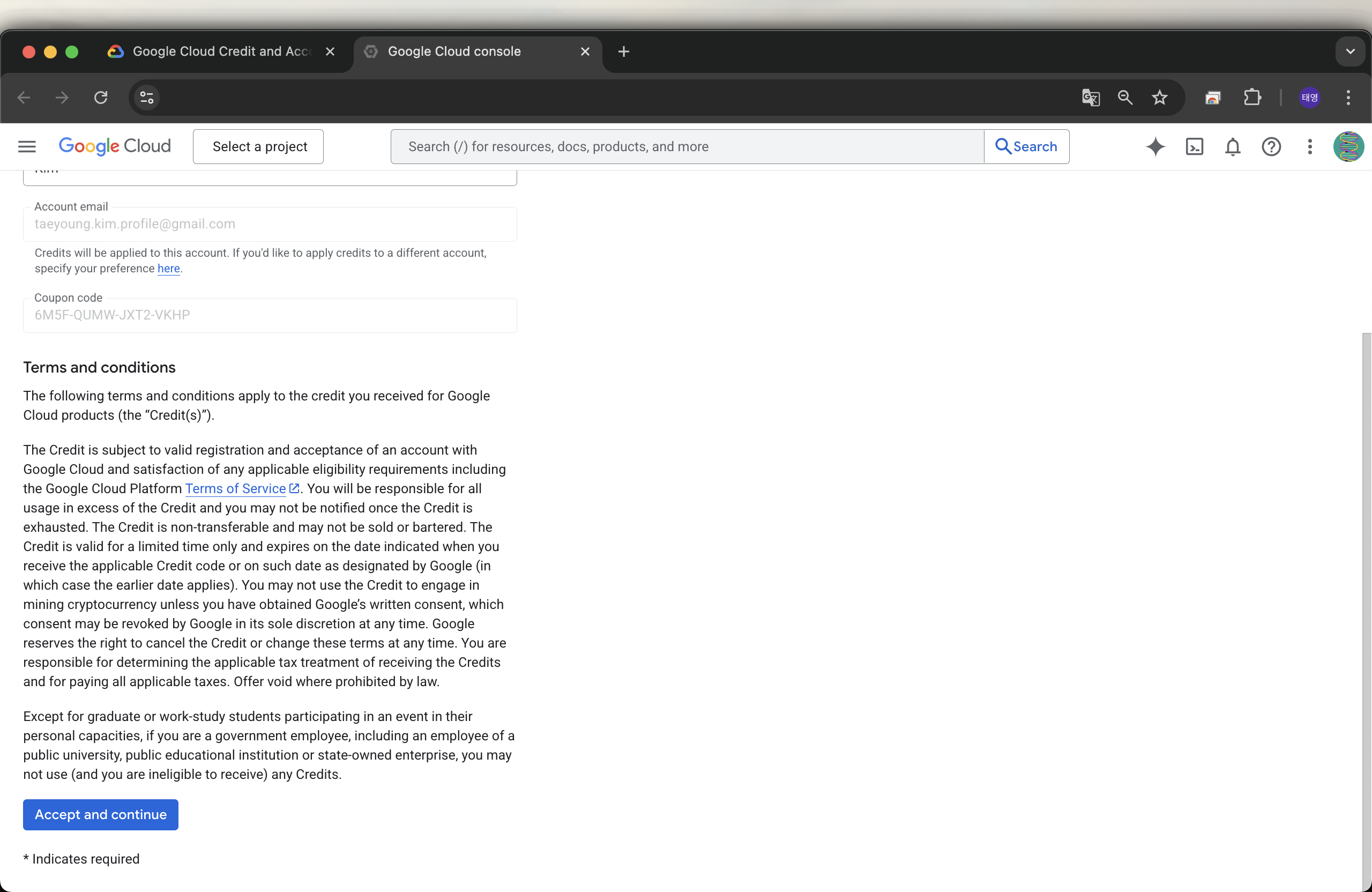Open a new browser tab
The image size is (1372, 892).
pyautogui.click(x=624, y=51)
